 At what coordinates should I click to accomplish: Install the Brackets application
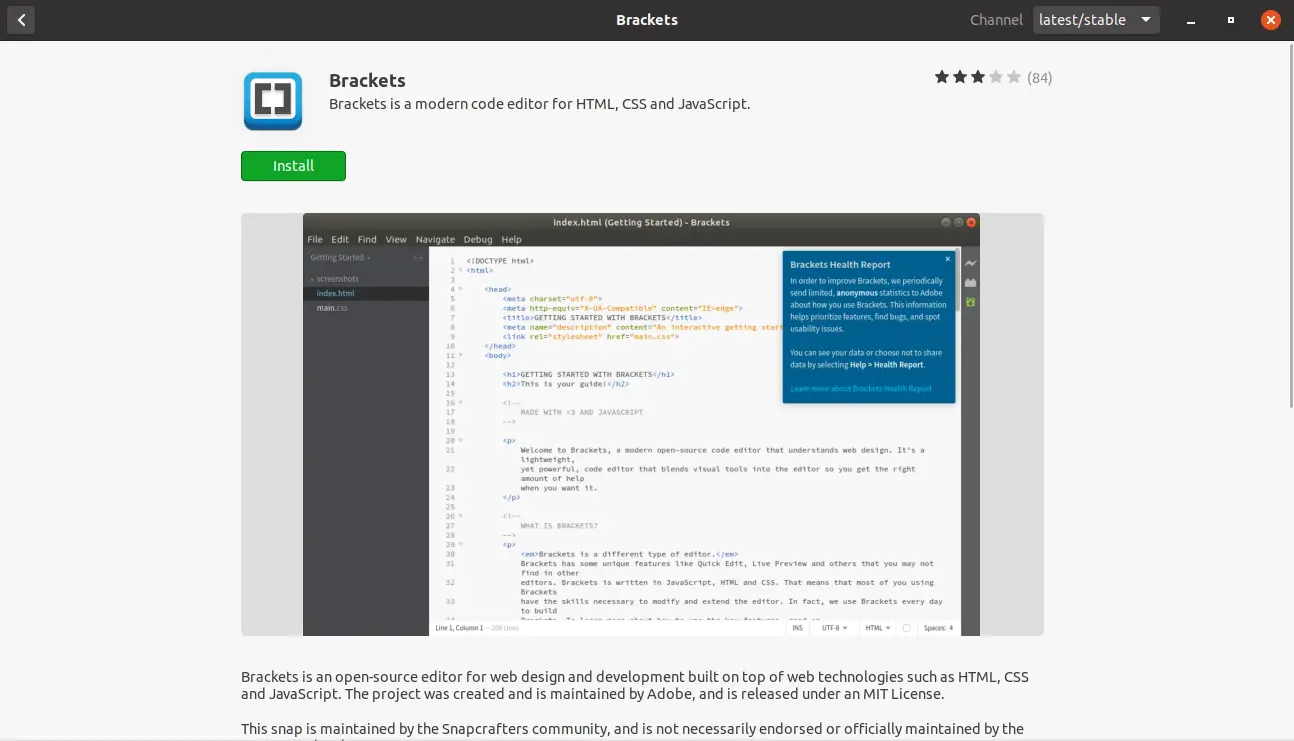293,166
